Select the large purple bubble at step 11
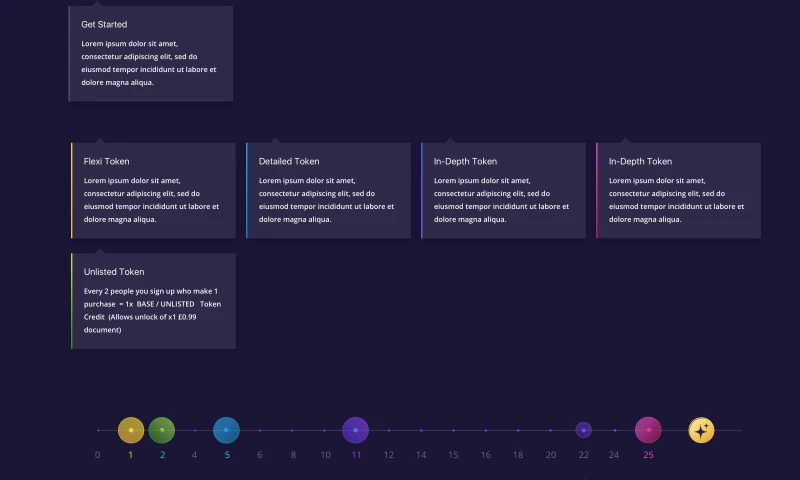This screenshot has width=800, height=480. point(356,430)
